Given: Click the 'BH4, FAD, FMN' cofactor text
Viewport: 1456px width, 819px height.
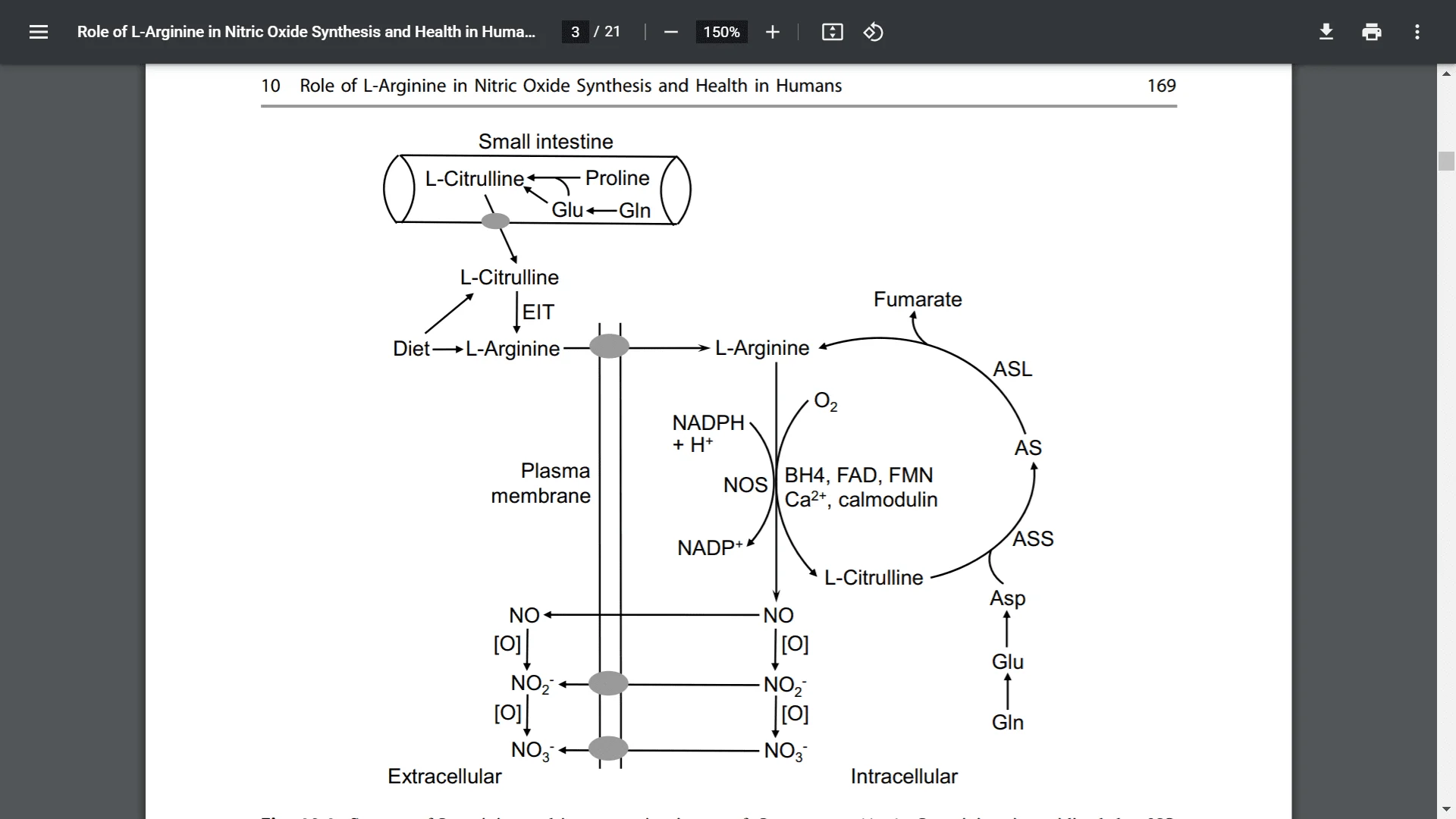Looking at the screenshot, I should coord(858,475).
